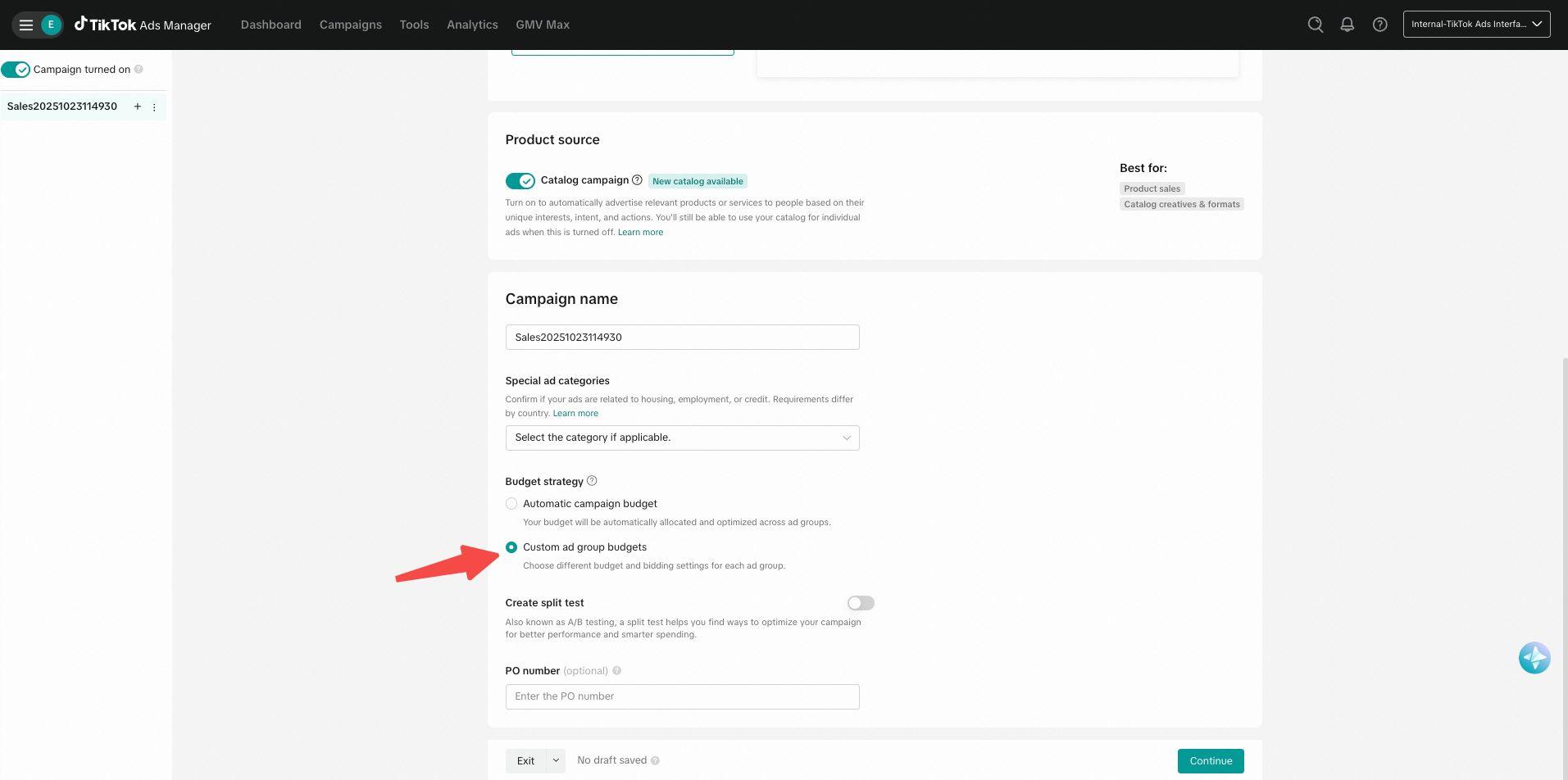Open the Special ad categories dropdown

[x=682, y=438]
